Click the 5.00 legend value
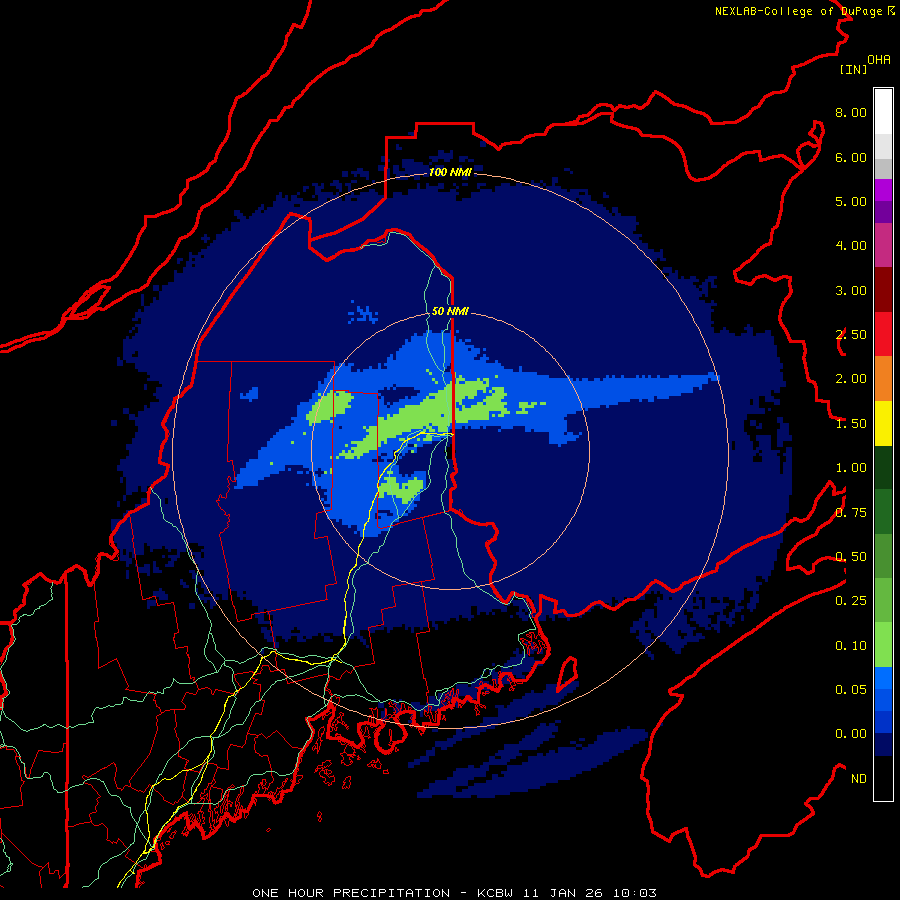This screenshot has height=900, width=900. tap(851, 201)
